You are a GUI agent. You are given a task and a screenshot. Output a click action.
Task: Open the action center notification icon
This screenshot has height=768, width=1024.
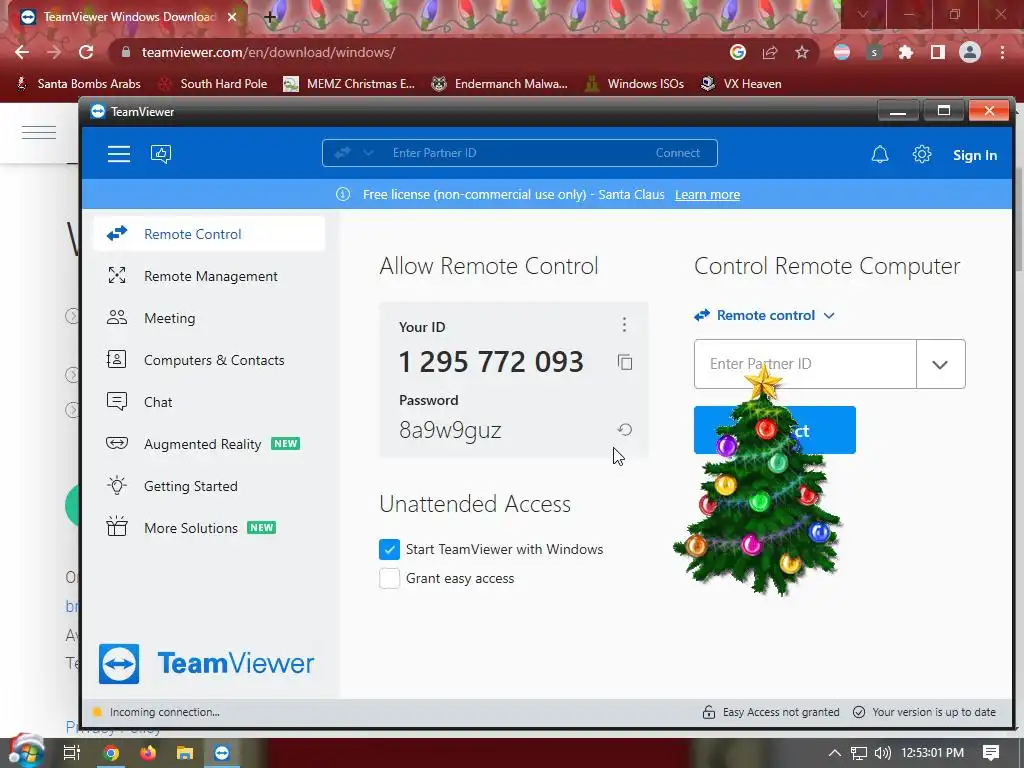coord(991,753)
